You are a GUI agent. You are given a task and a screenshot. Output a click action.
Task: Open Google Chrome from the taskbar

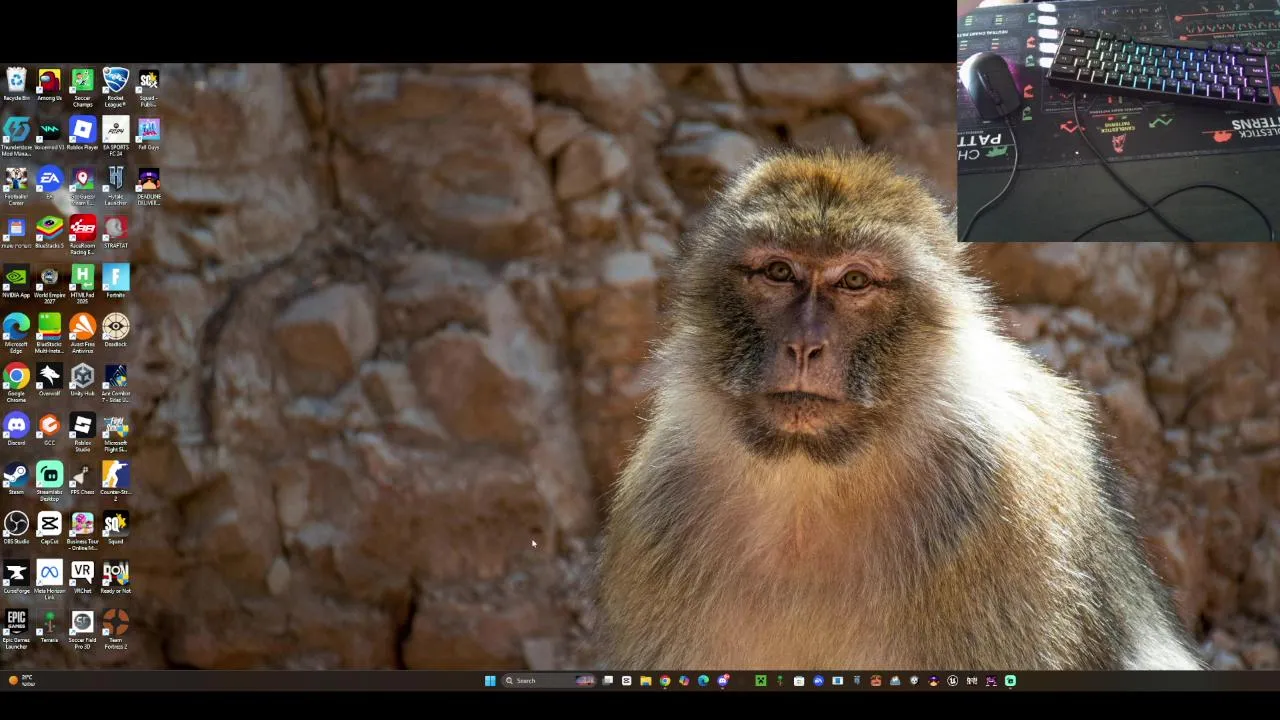pos(665,681)
